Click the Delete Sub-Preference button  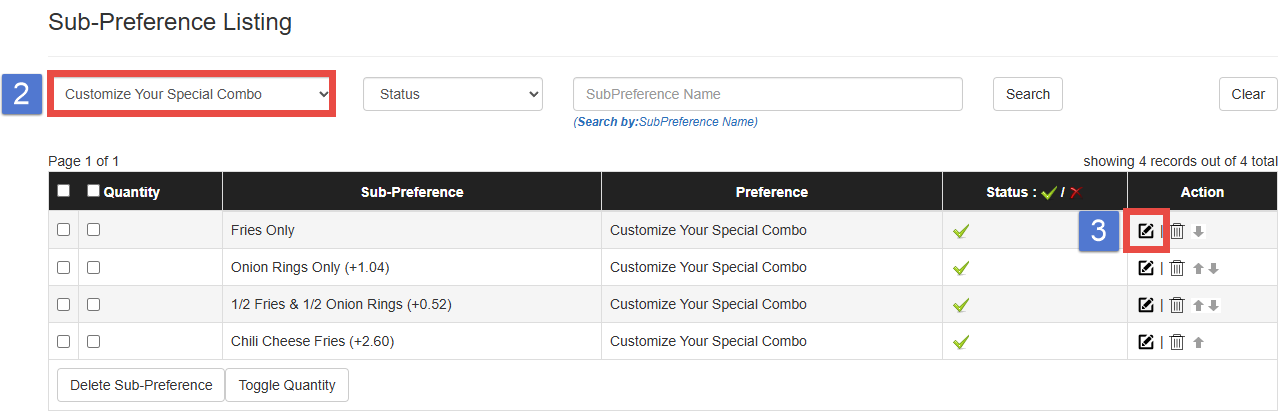click(x=141, y=385)
